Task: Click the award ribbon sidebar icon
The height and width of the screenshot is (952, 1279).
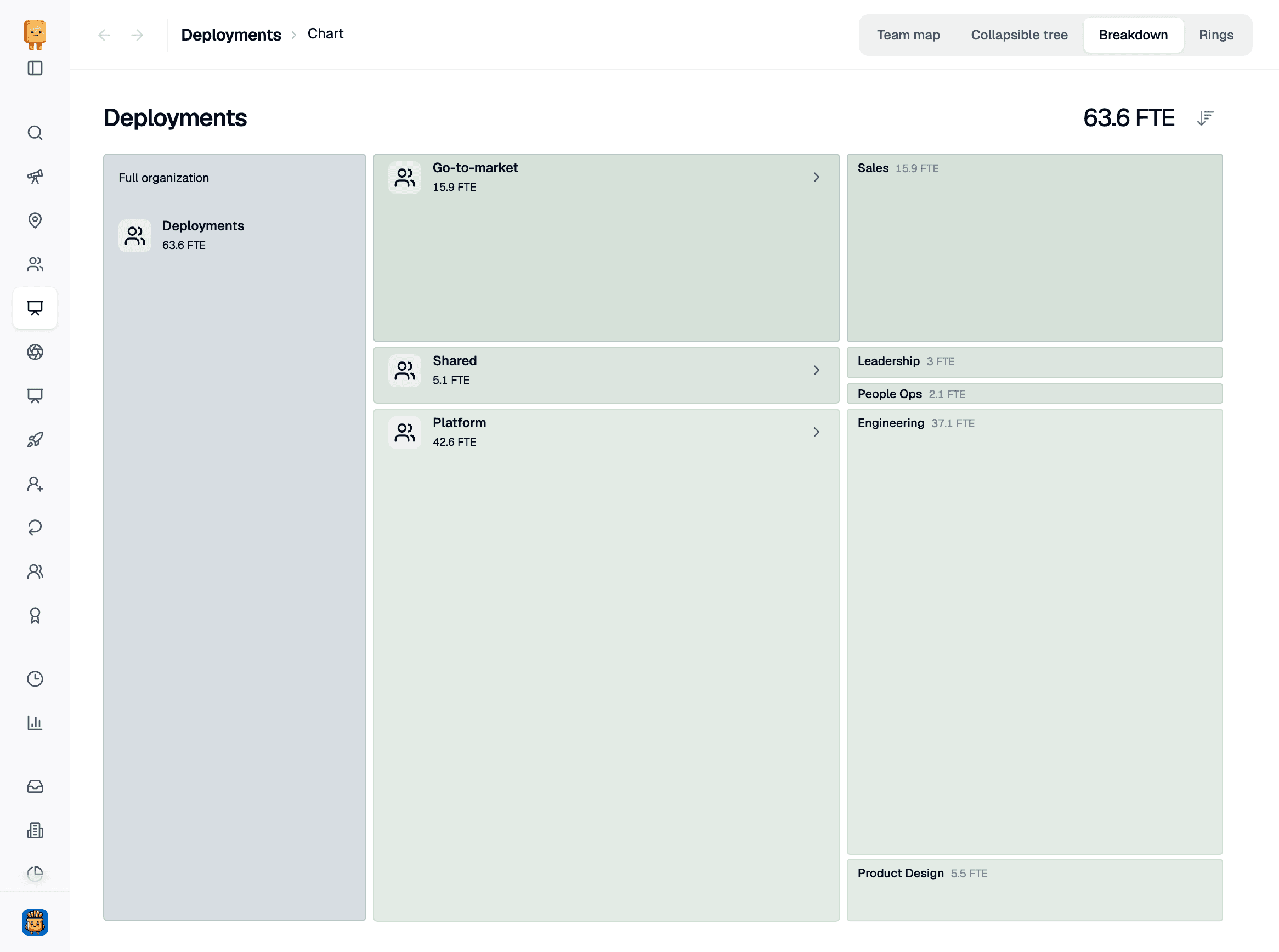Action: (x=35, y=615)
